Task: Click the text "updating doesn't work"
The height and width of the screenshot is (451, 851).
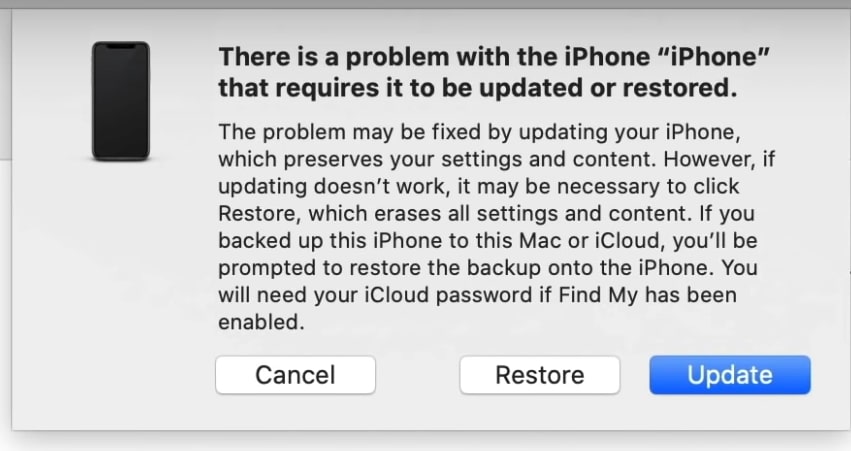Action: 320,187
